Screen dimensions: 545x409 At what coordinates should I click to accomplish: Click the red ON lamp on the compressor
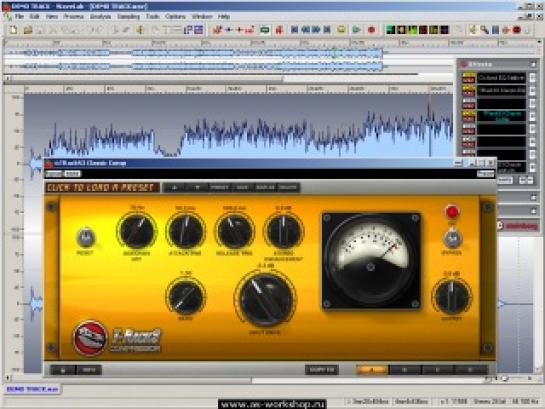pos(452,212)
